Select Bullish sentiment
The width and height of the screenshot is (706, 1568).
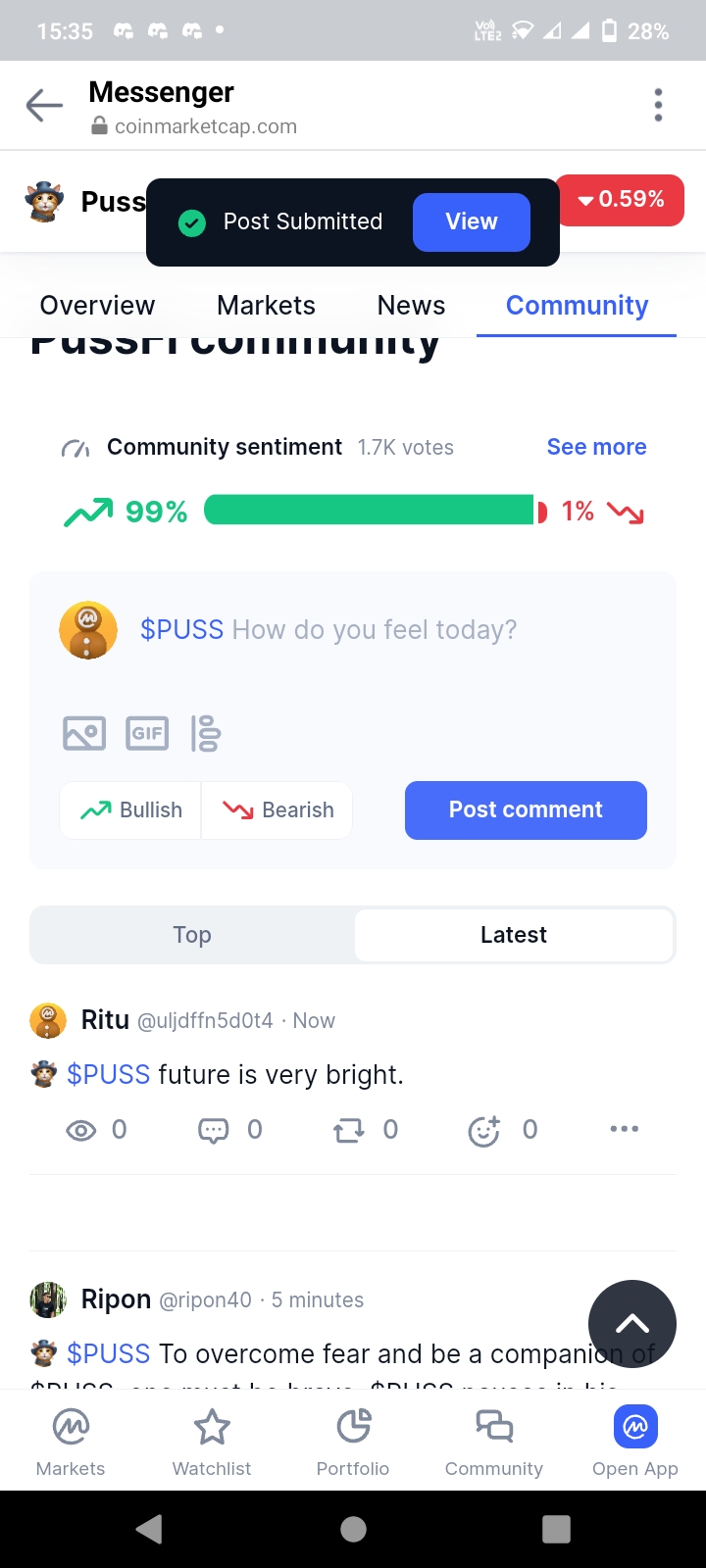[x=131, y=810]
